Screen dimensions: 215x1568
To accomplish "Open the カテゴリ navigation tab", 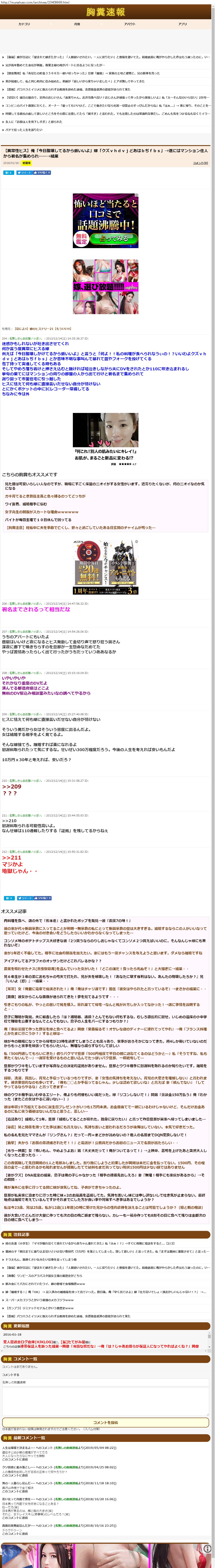I will click(x=24, y=24).
